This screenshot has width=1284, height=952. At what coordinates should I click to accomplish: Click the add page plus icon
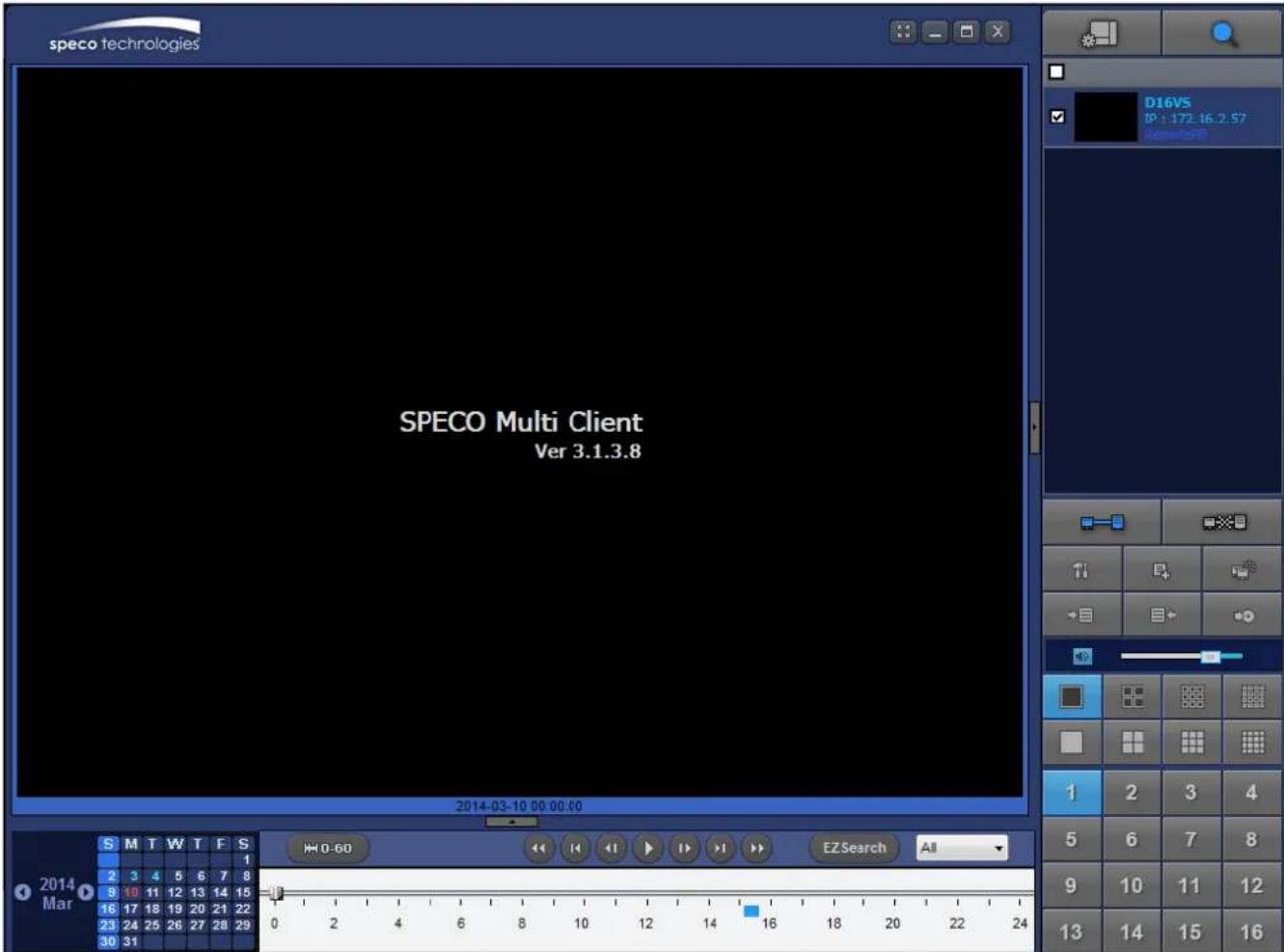click(x=1161, y=570)
